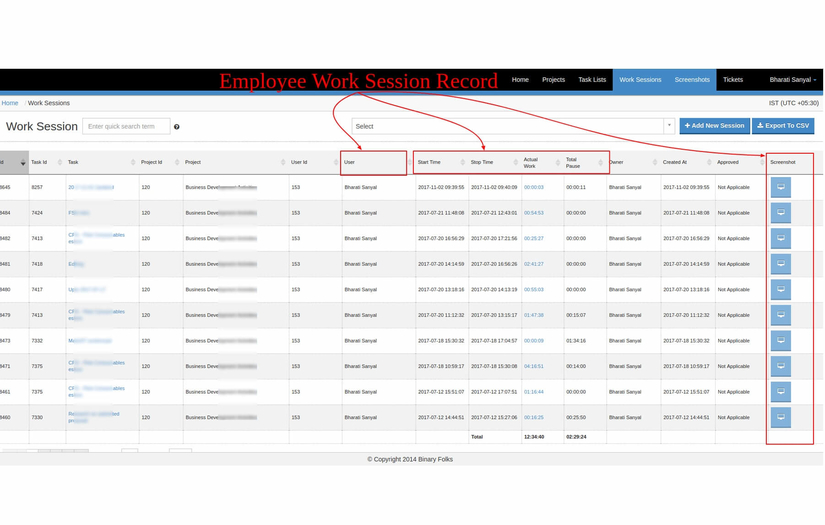Sort by Id column arrow
The height and width of the screenshot is (525, 825).
point(23,163)
